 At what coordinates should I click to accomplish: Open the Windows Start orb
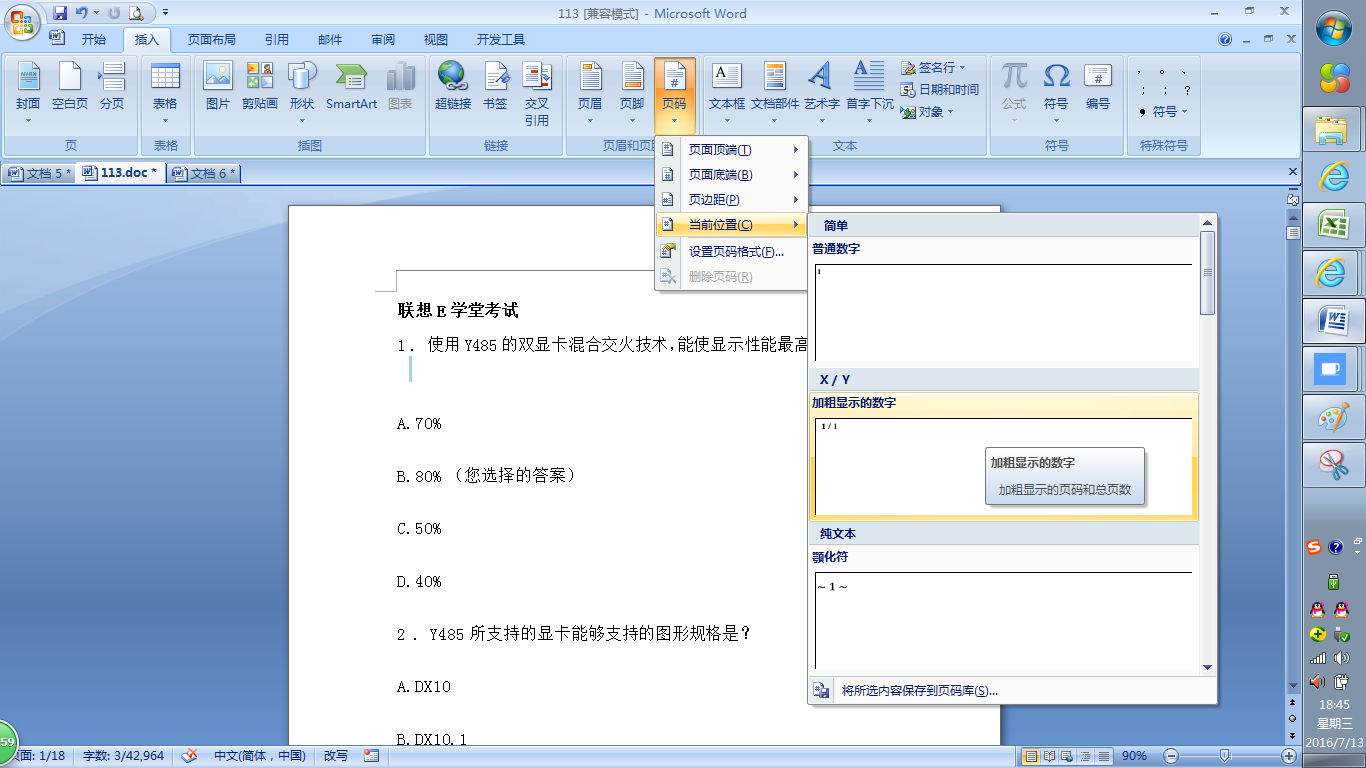coord(1334,28)
